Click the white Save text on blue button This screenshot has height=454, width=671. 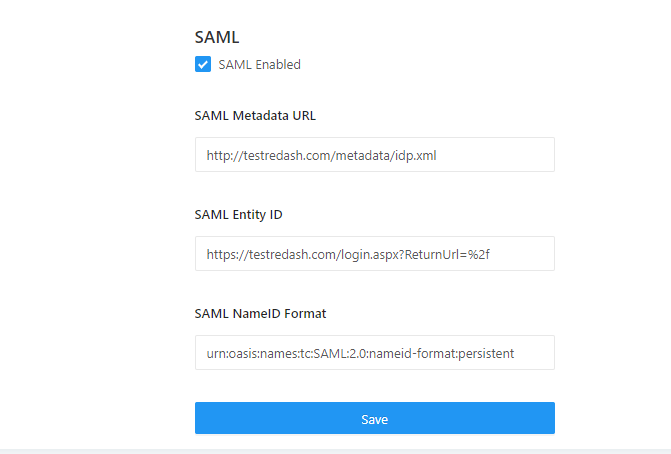[374, 419]
